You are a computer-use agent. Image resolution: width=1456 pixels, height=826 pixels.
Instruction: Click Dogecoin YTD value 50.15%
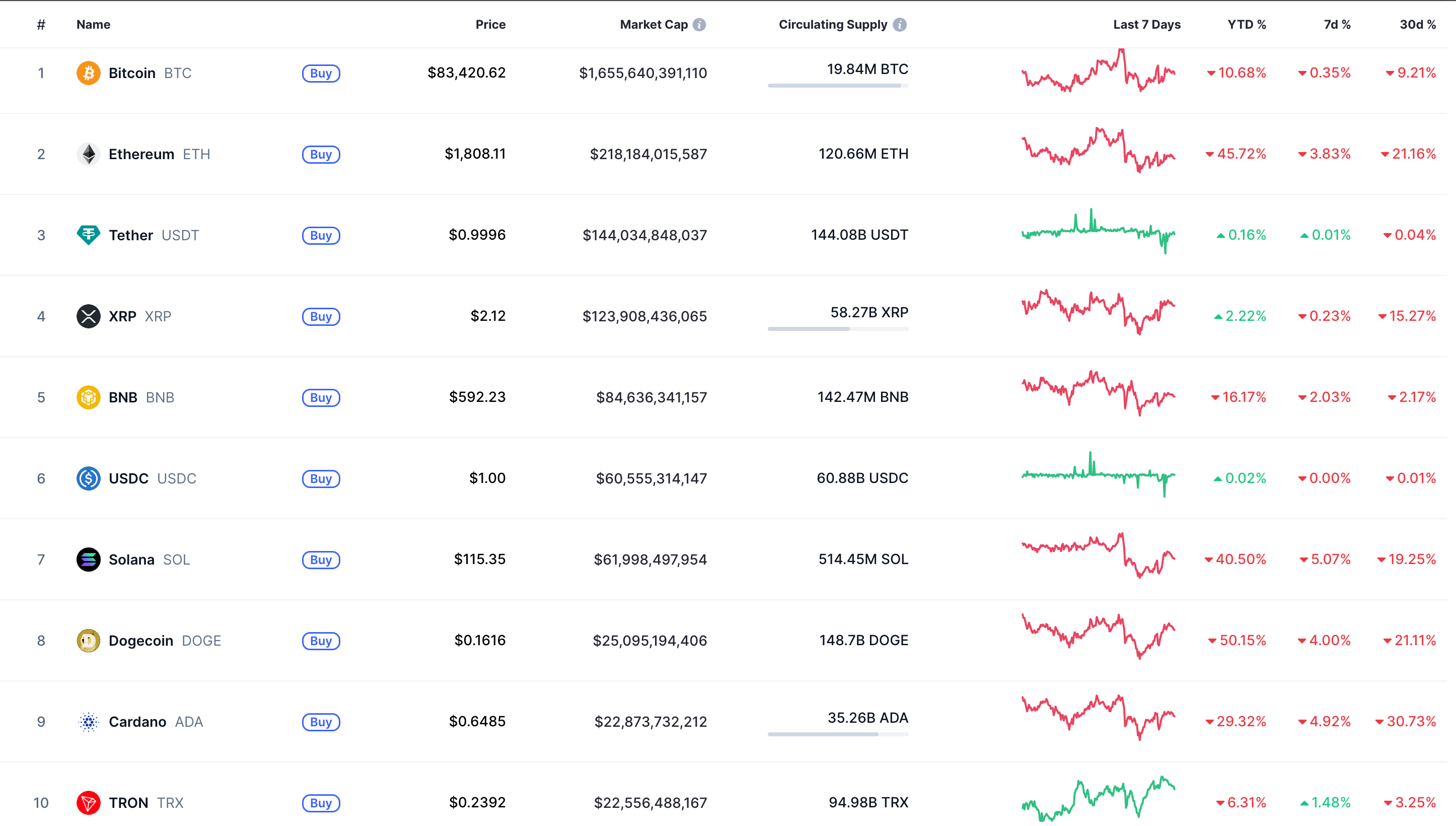point(1237,641)
